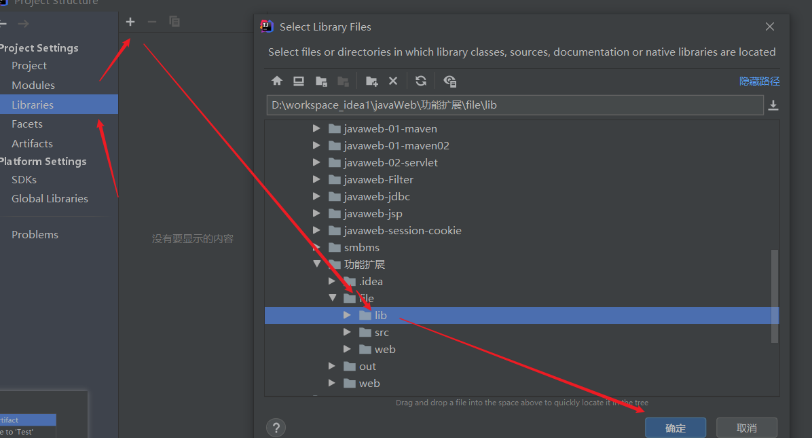The width and height of the screenshot is (812, 438).
Task: Click the Project directory toolbar icon
Action: (321, 81)
